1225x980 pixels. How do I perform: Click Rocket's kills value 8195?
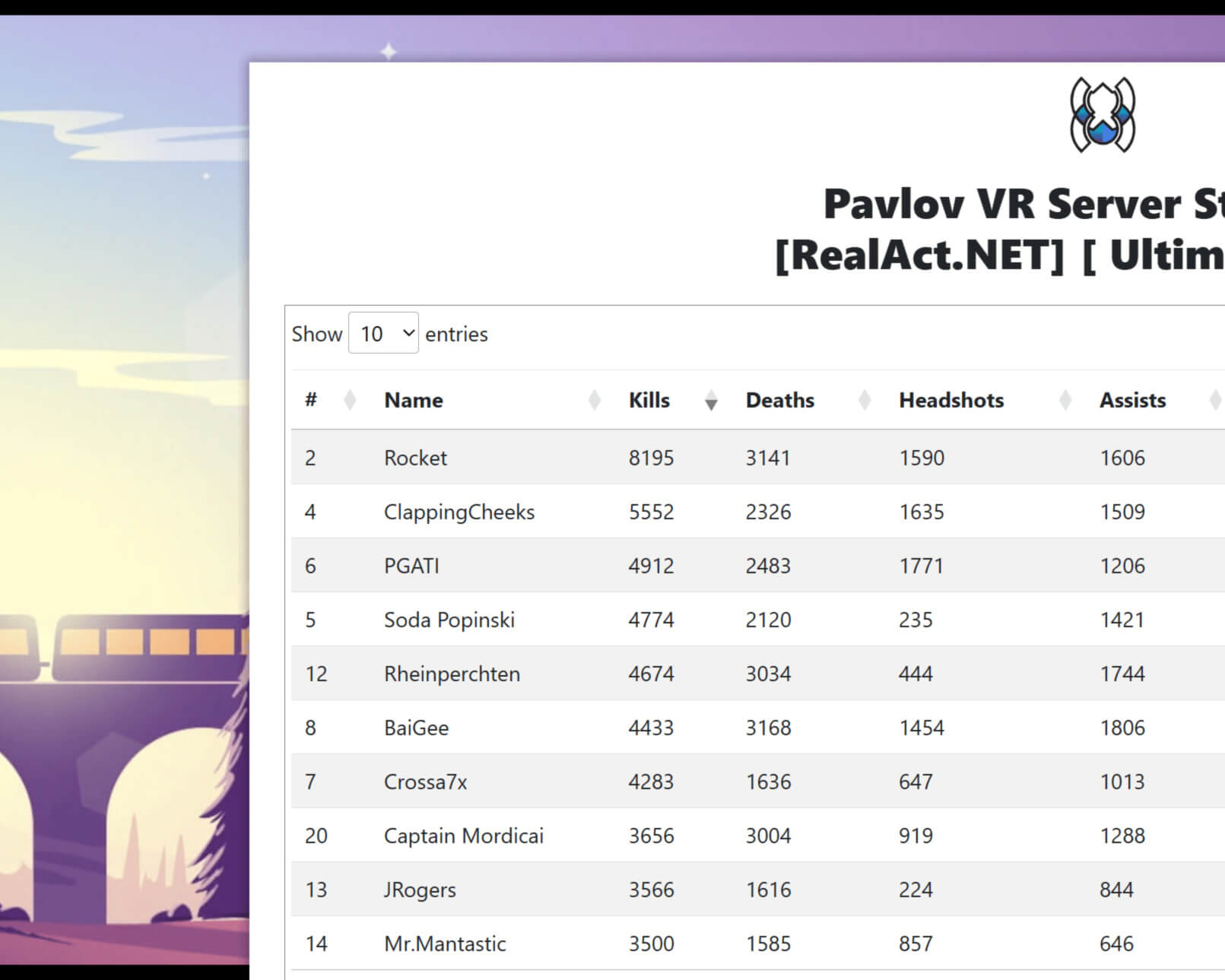click(x=651, y=458)
